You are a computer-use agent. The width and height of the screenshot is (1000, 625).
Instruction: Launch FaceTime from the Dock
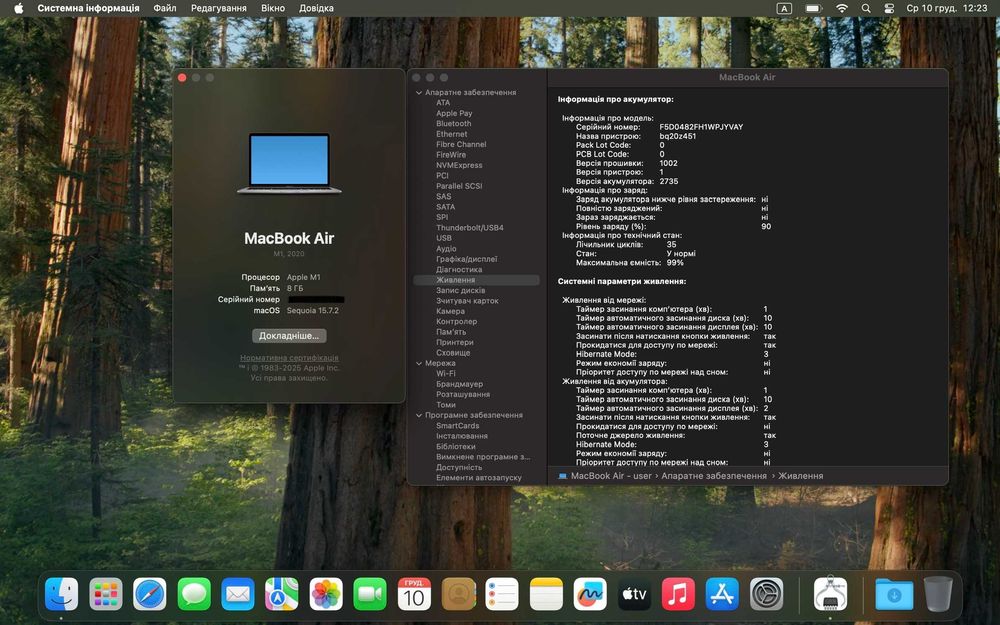370,594
